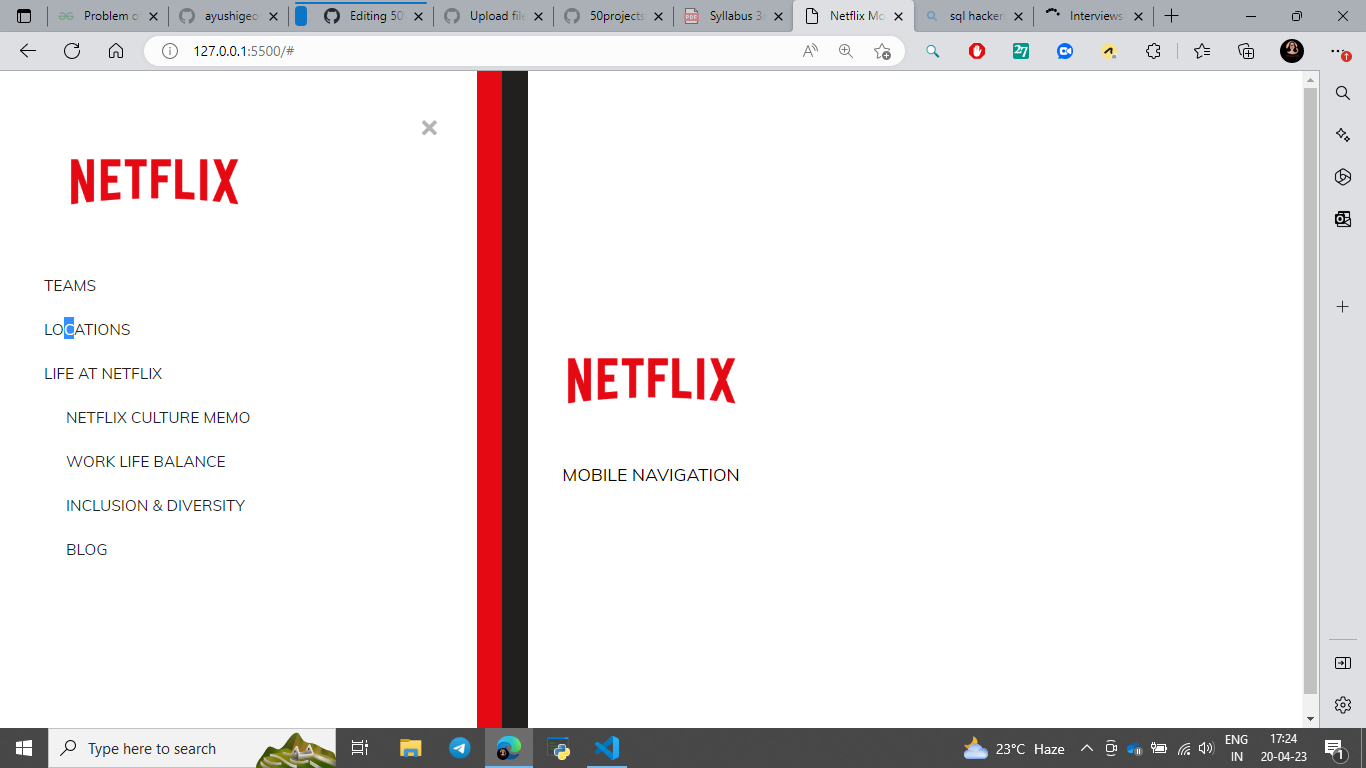
Task: Open the BLOG link
Action: (86, 550)
